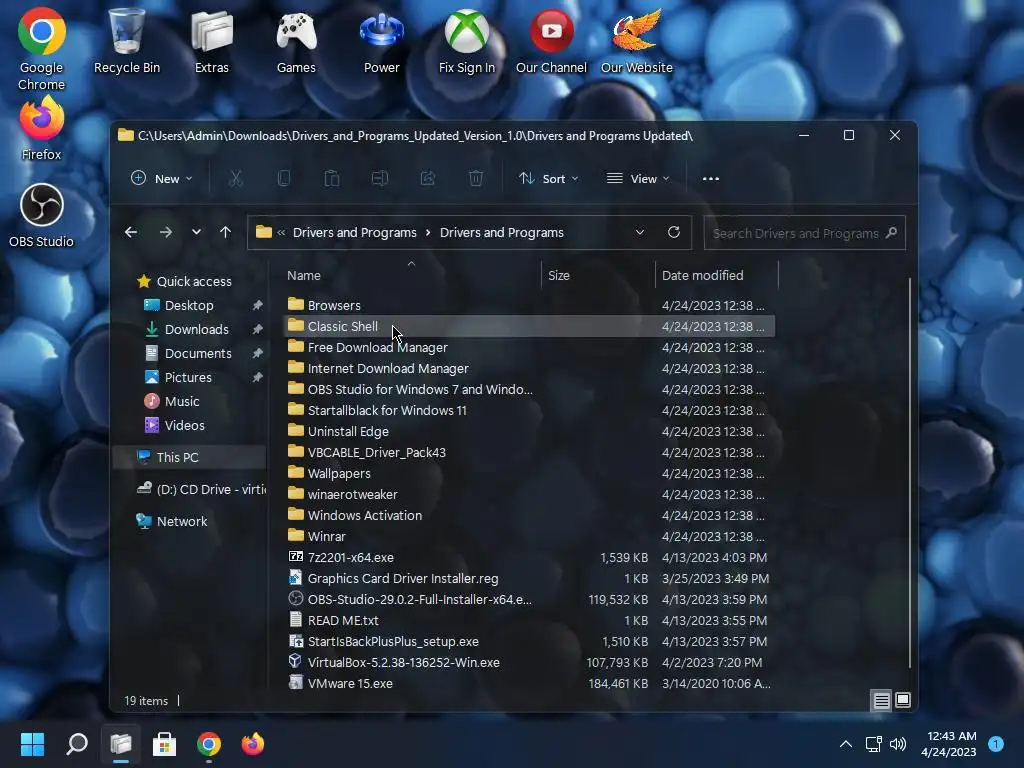Go up one folder level
1024x768 pixels.
pos(225,232)
